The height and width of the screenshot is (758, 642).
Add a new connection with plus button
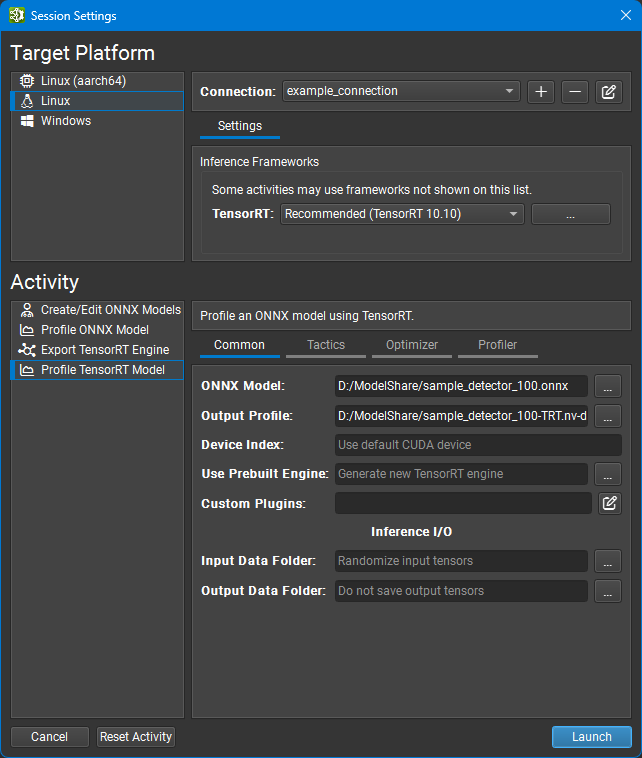click(541, 92)
